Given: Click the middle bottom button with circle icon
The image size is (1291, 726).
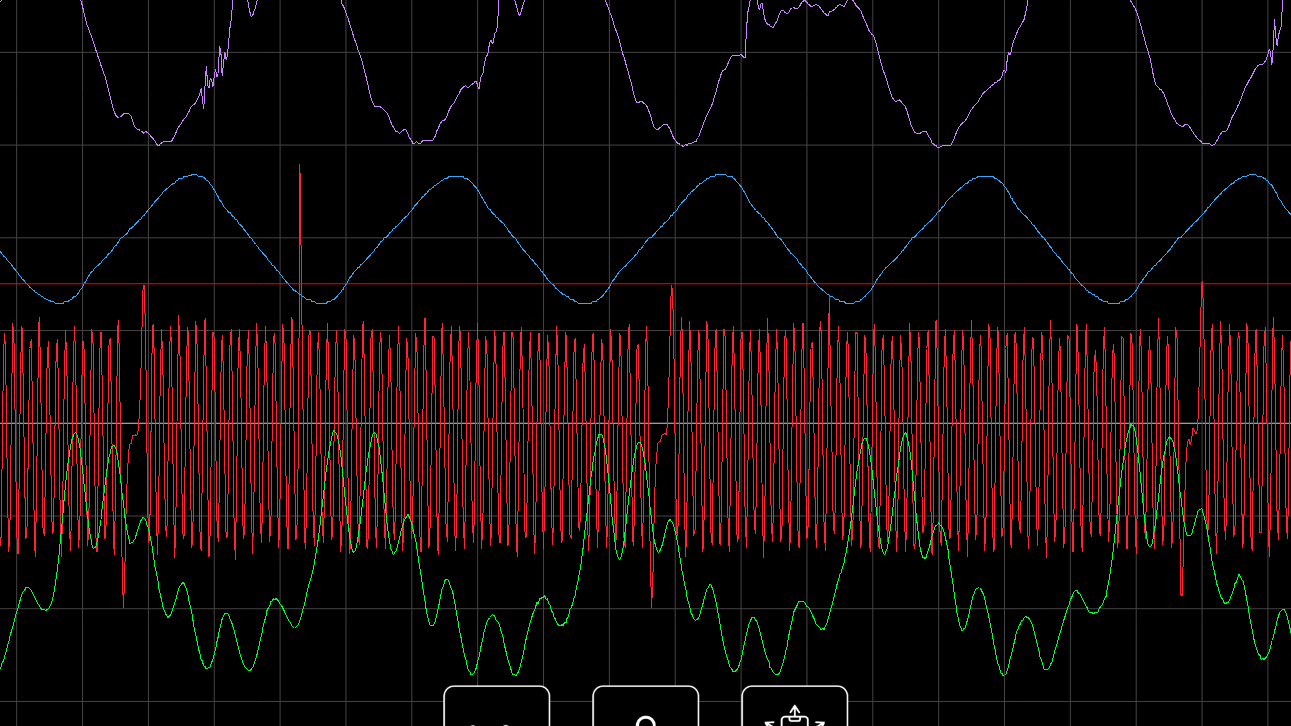Looking at the screenshot, I should (645, 708).
